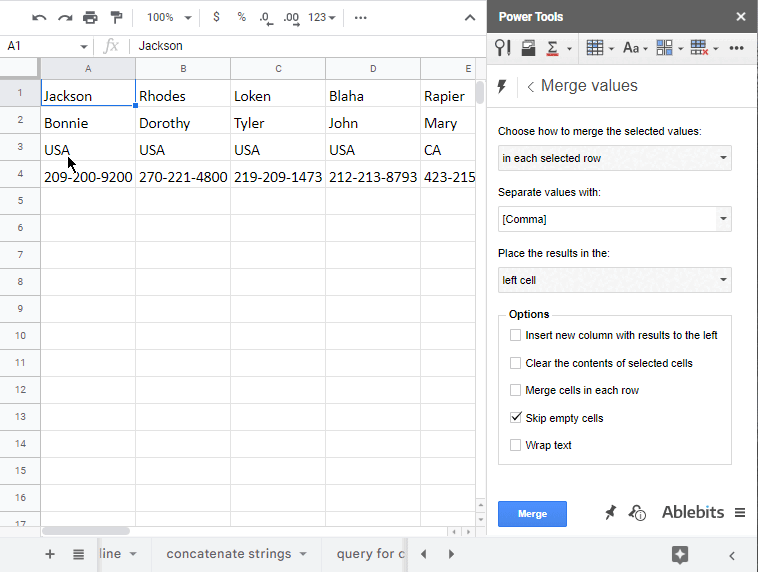The width and height of the screenshot is (758, 572).
Task: Open the Power Tools table merge icon
Action: (x=595, y=48)
